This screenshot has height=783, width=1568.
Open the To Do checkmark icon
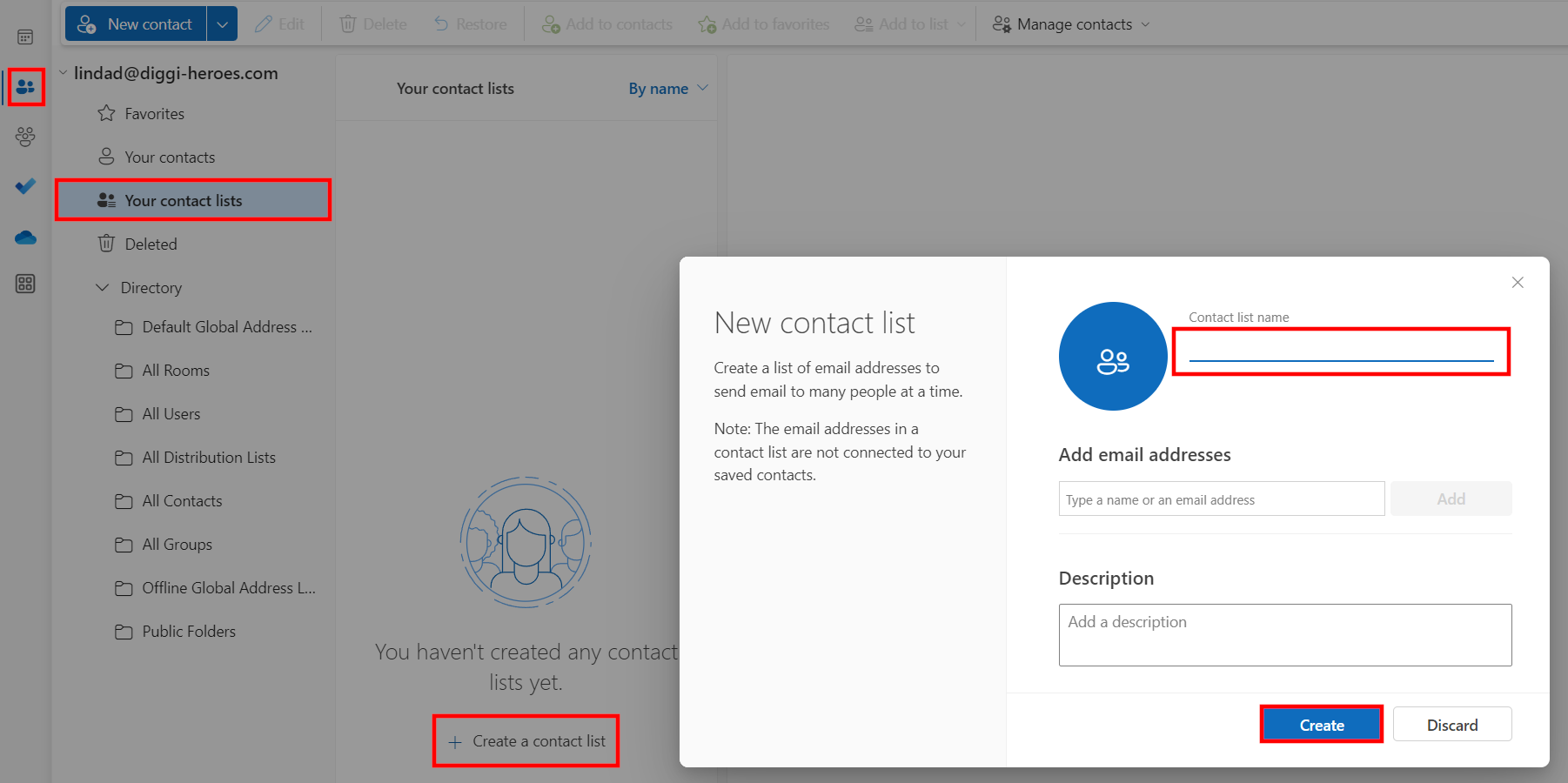click(x=25, y=186)
